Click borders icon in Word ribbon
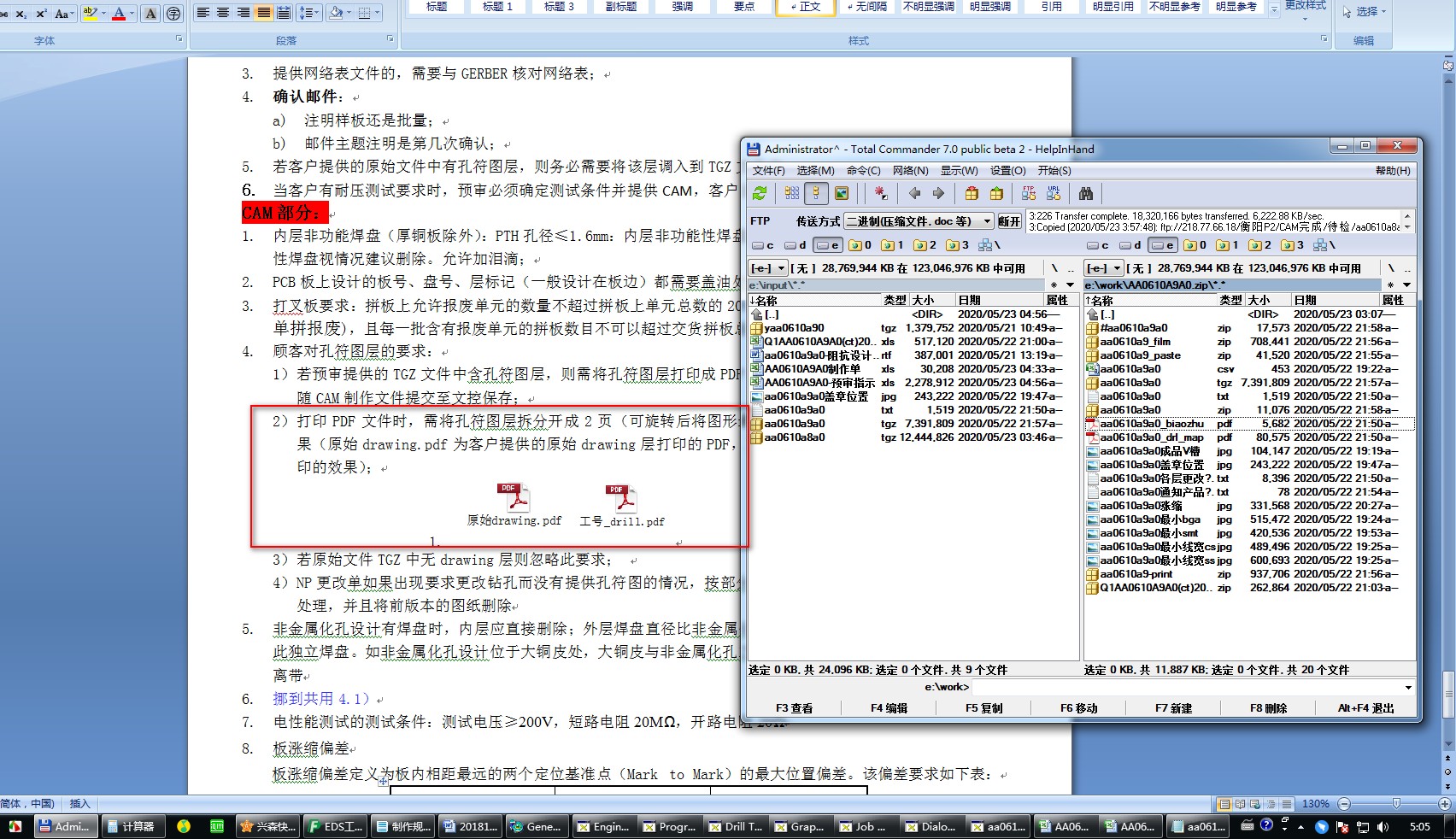 [365, 13]
